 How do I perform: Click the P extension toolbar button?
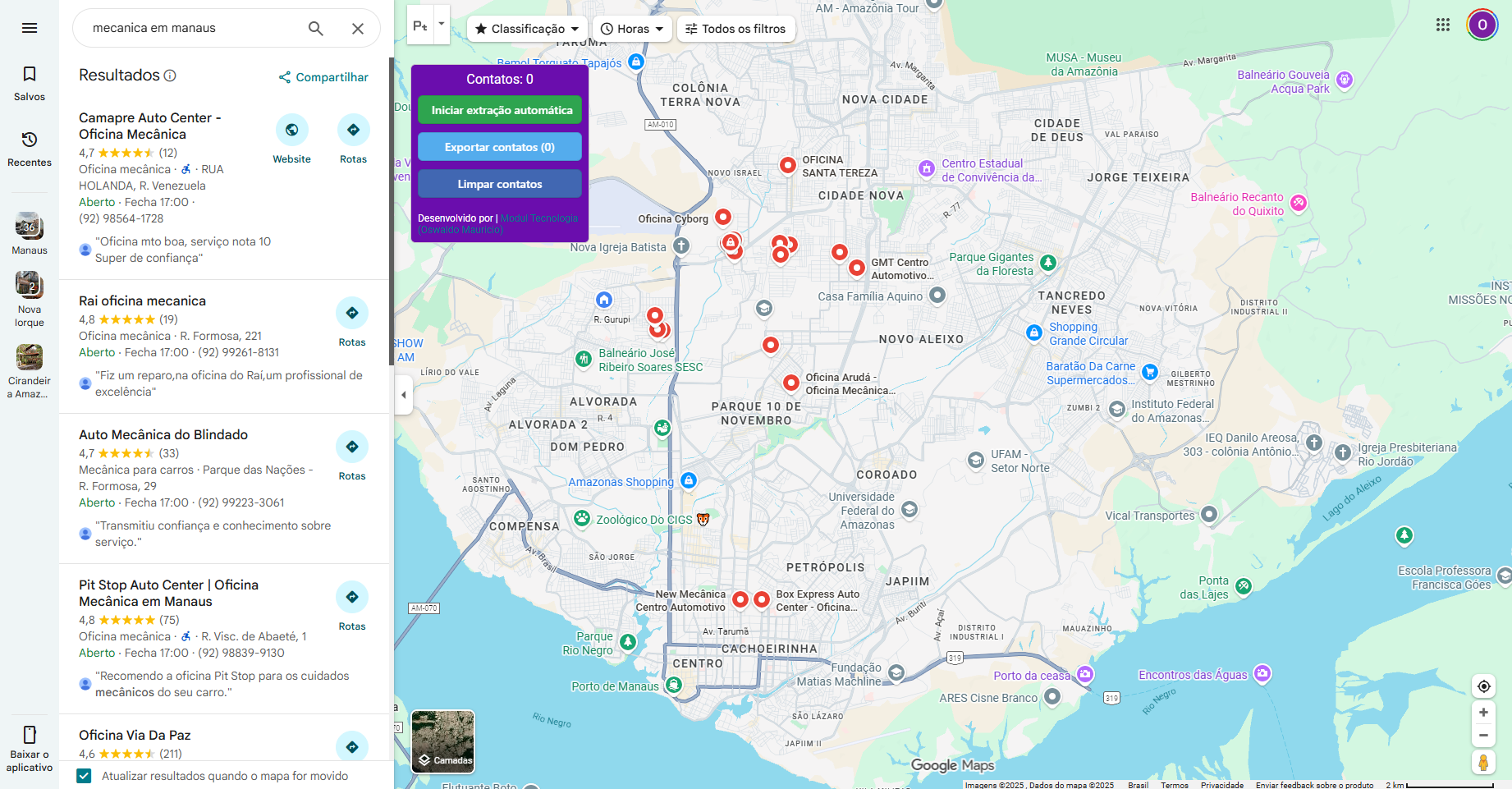420,25
